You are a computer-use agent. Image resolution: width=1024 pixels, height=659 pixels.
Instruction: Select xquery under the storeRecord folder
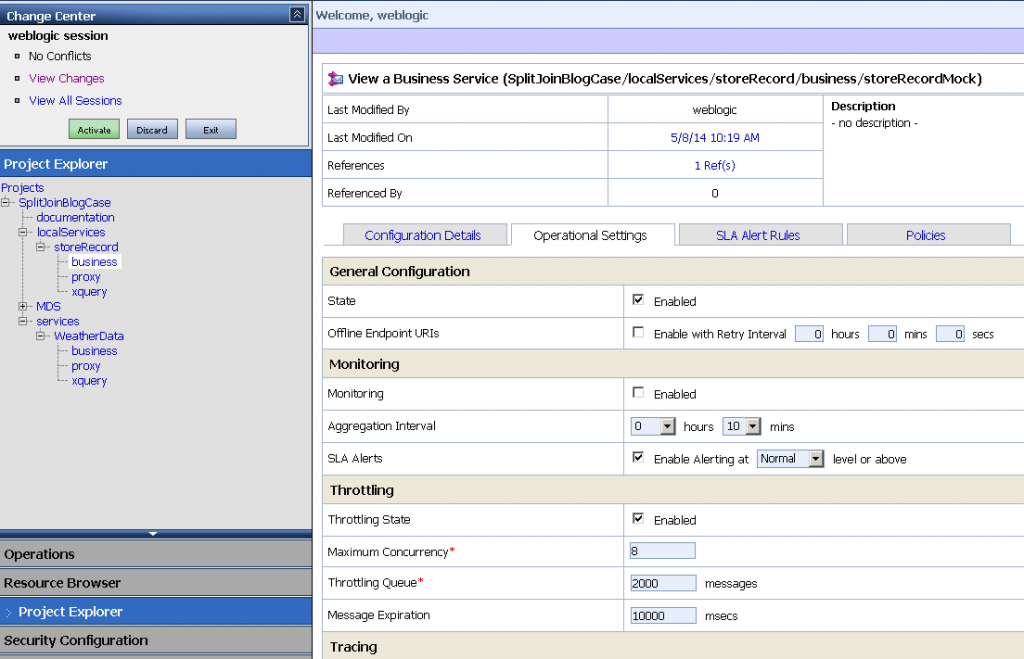(89, 292)
